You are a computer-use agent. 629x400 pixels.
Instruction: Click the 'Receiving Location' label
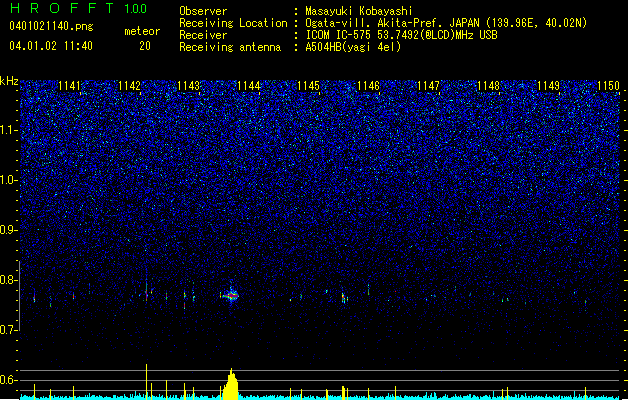[x=233, y=23]
